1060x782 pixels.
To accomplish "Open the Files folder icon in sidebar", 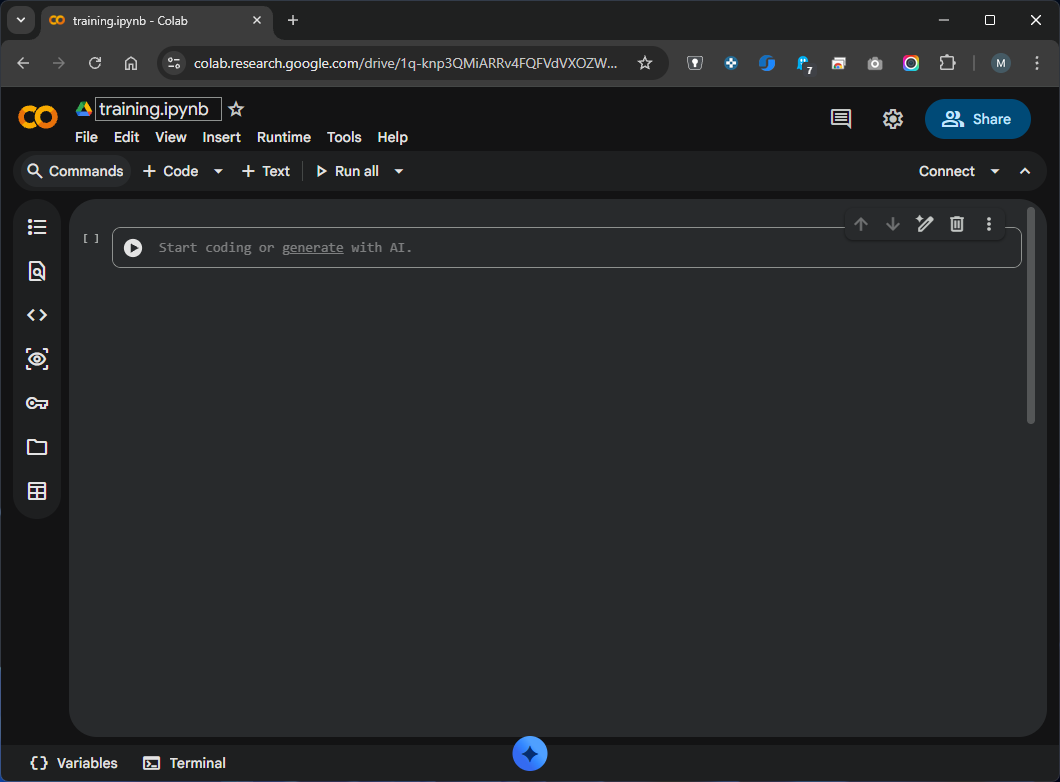I will coord(37,447).
